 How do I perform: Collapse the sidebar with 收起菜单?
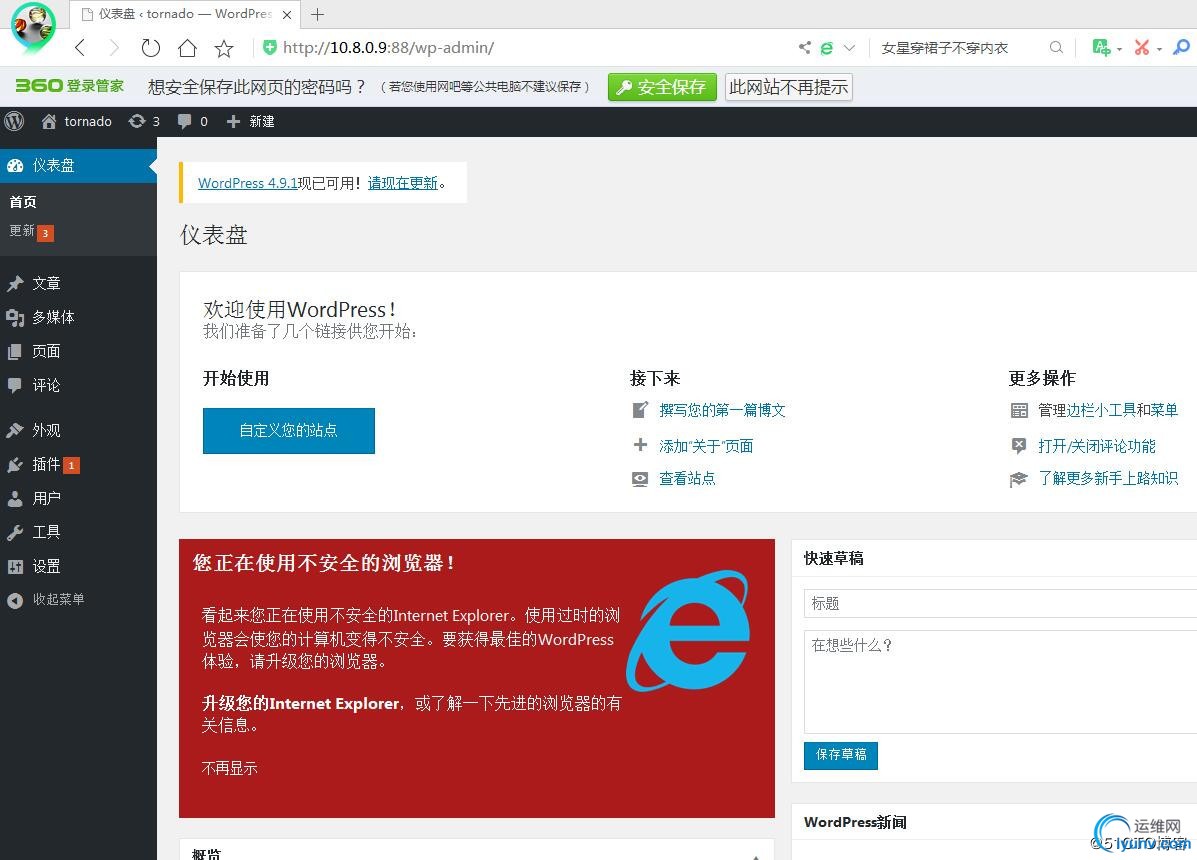(x=78, y=600)
